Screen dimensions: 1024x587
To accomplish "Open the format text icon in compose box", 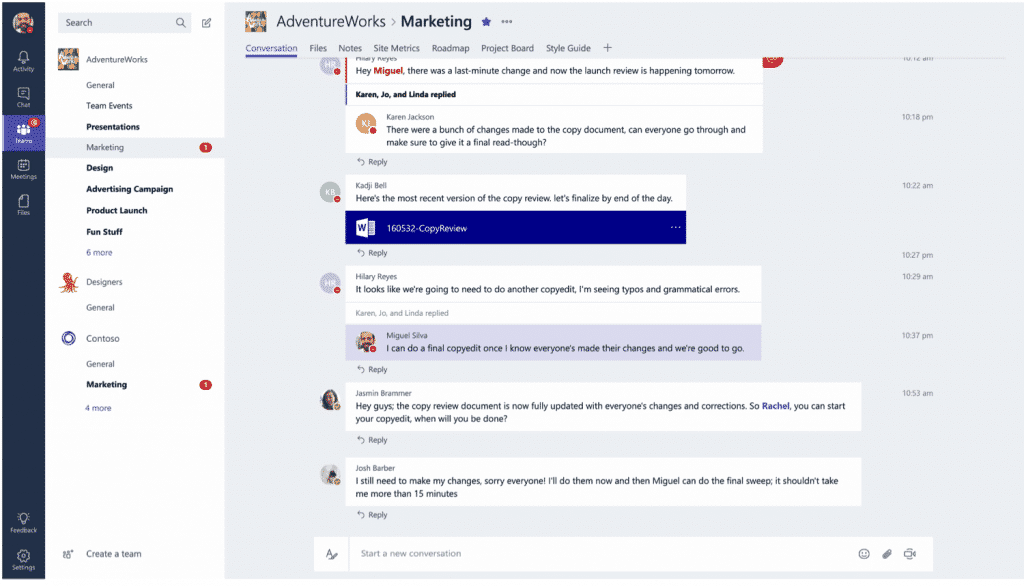I will pos(332,554).
